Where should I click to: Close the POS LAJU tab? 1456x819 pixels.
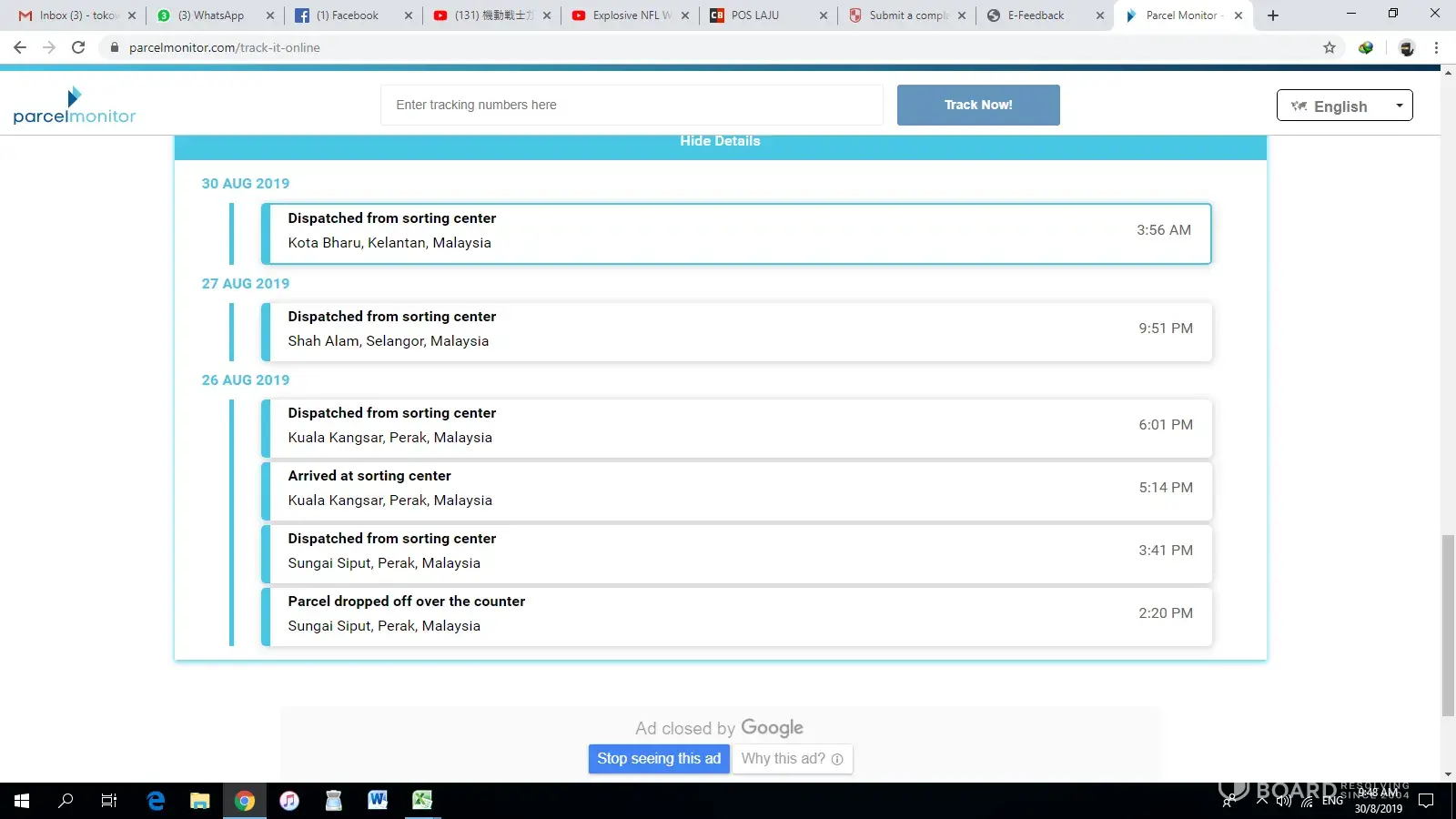click(824, 15)
